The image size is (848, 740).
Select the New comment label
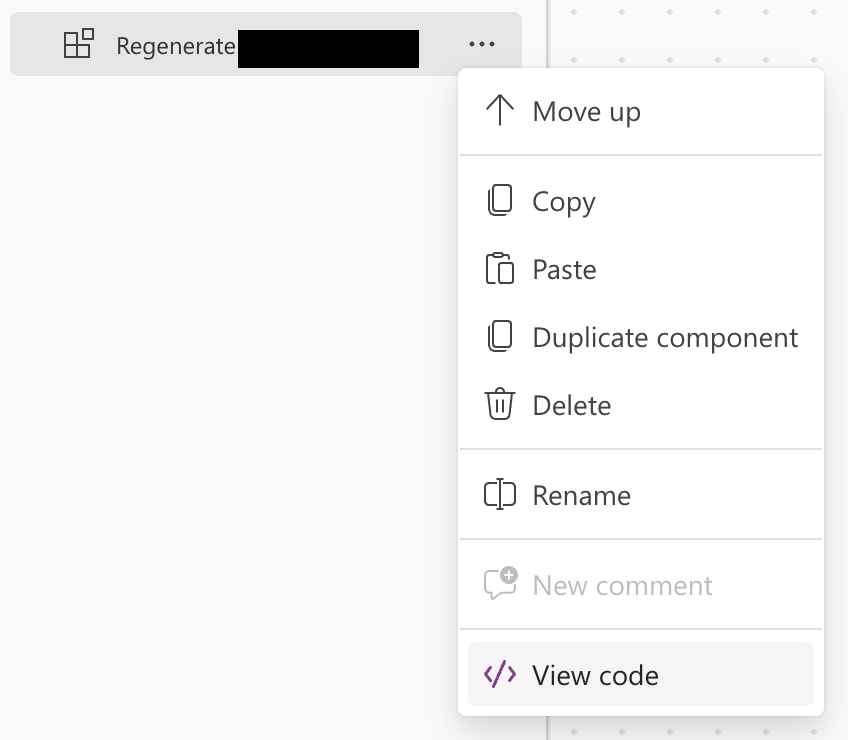tap(623, 586)
